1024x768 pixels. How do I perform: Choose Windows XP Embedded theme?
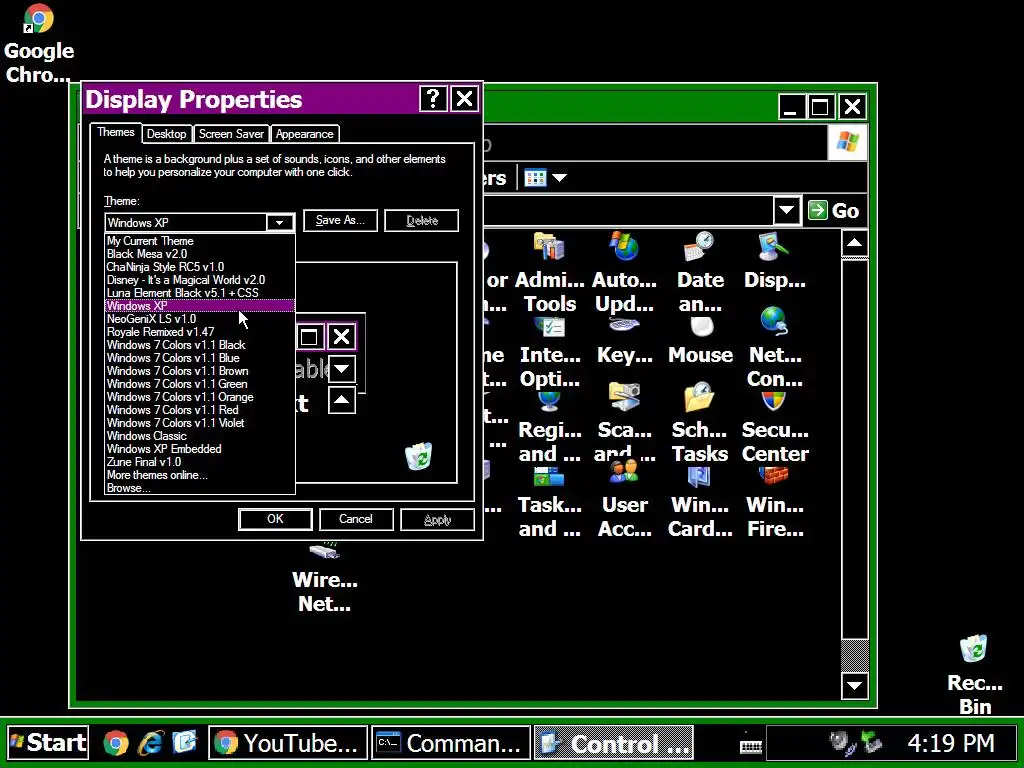200,449
